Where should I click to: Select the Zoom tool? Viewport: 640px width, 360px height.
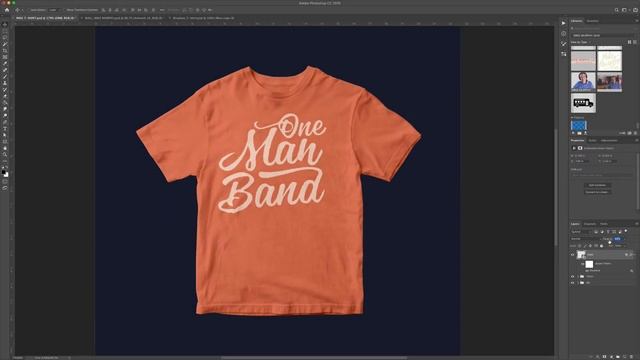tap(5, 155)
